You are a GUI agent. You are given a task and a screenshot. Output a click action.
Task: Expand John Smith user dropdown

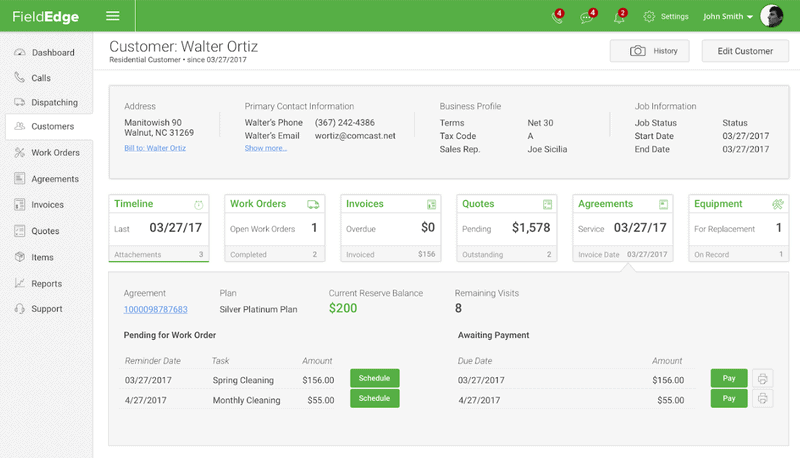(728, 16)
